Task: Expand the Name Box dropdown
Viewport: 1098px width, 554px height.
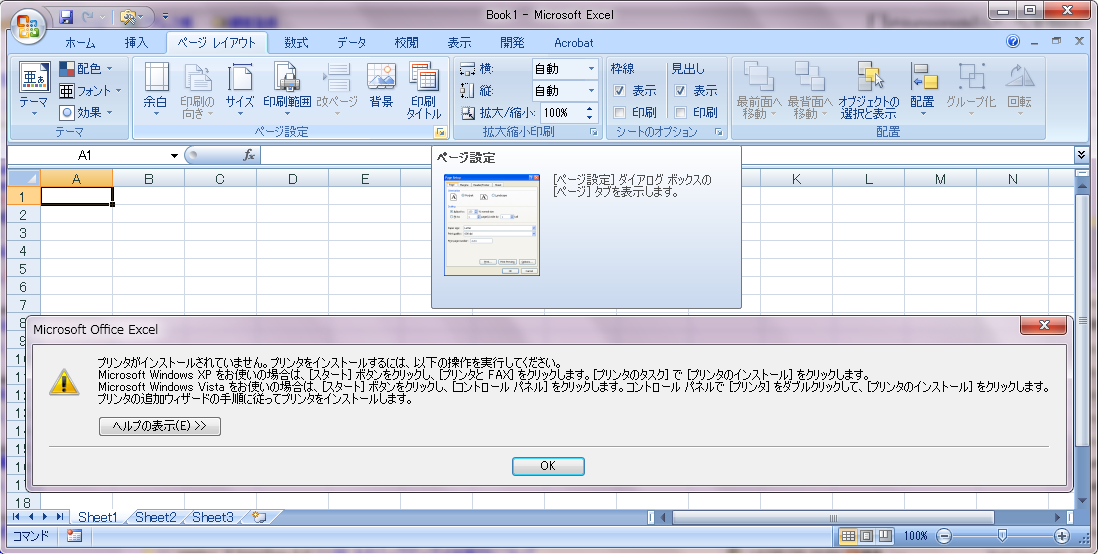Action: [174, 155]
